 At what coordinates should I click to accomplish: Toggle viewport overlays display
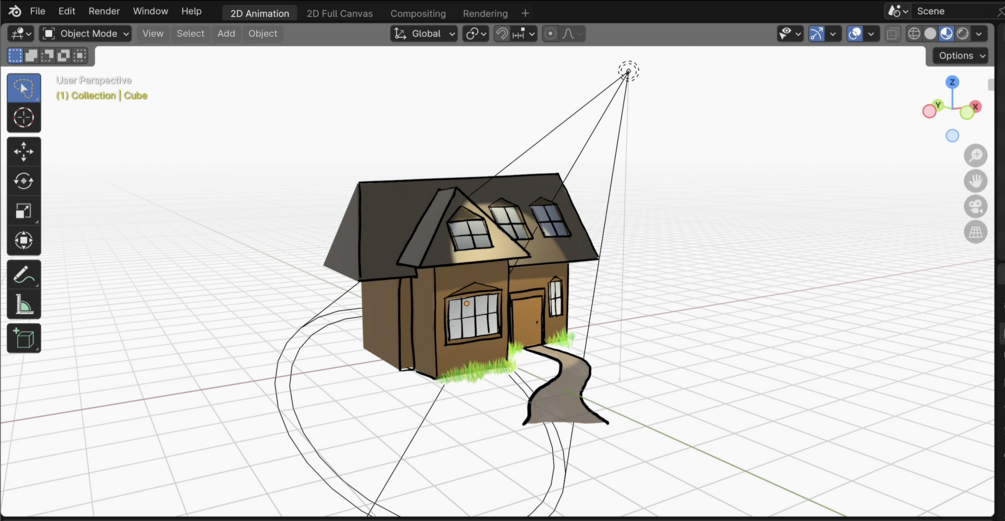coord(854,33)
